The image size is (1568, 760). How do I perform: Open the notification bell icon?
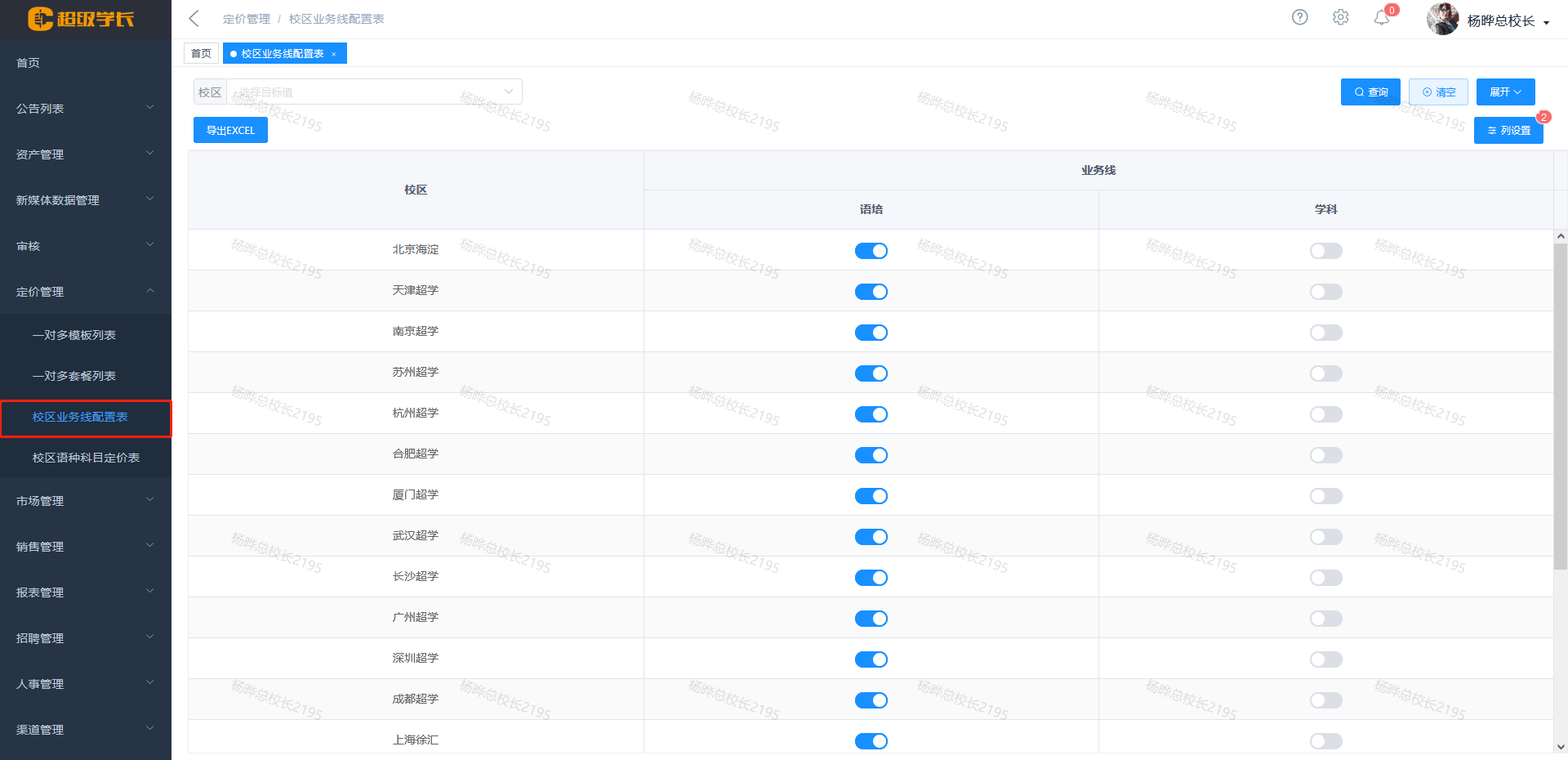[x=1381, y=18]
